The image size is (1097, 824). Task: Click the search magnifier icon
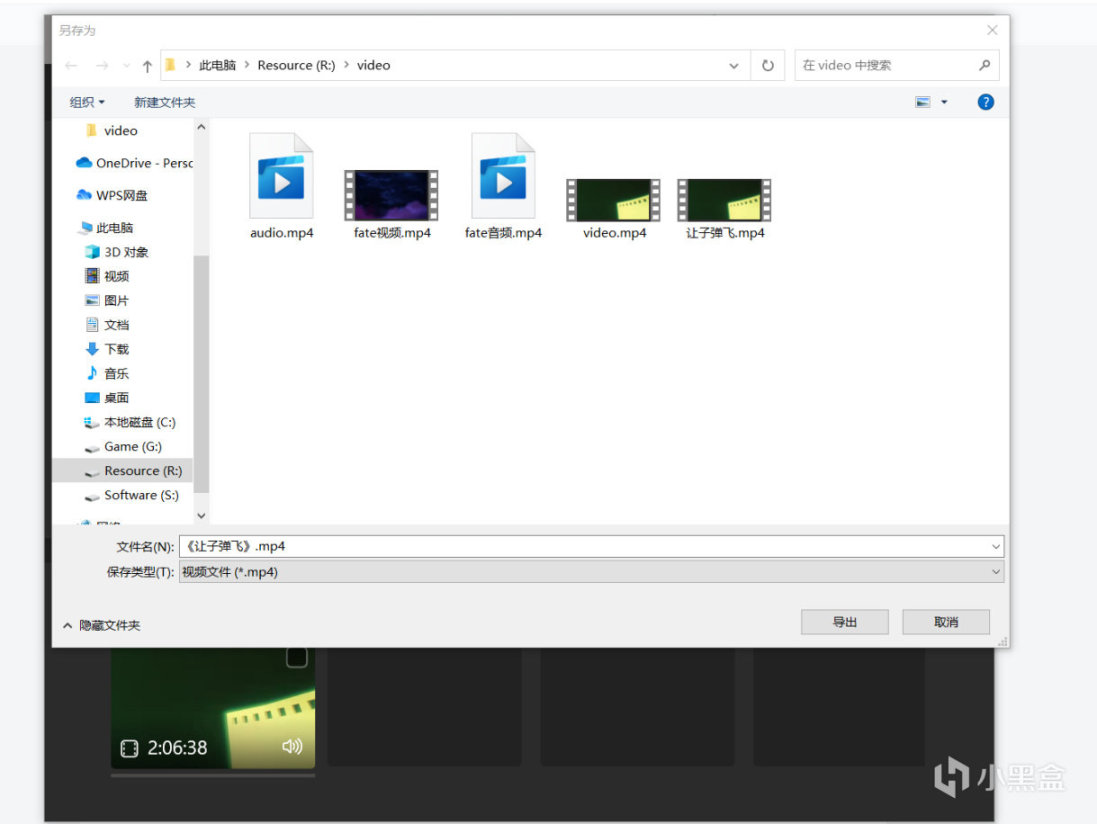click(984, 65)
